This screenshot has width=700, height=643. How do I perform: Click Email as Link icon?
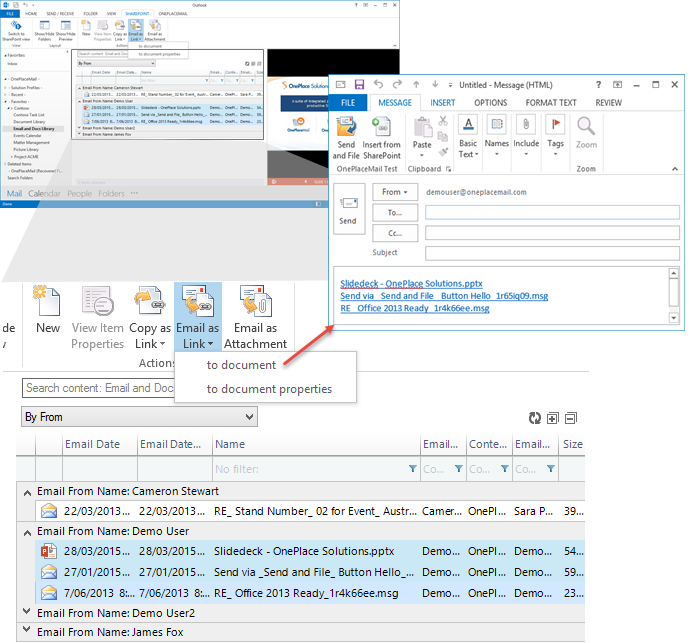click(197, 301)
